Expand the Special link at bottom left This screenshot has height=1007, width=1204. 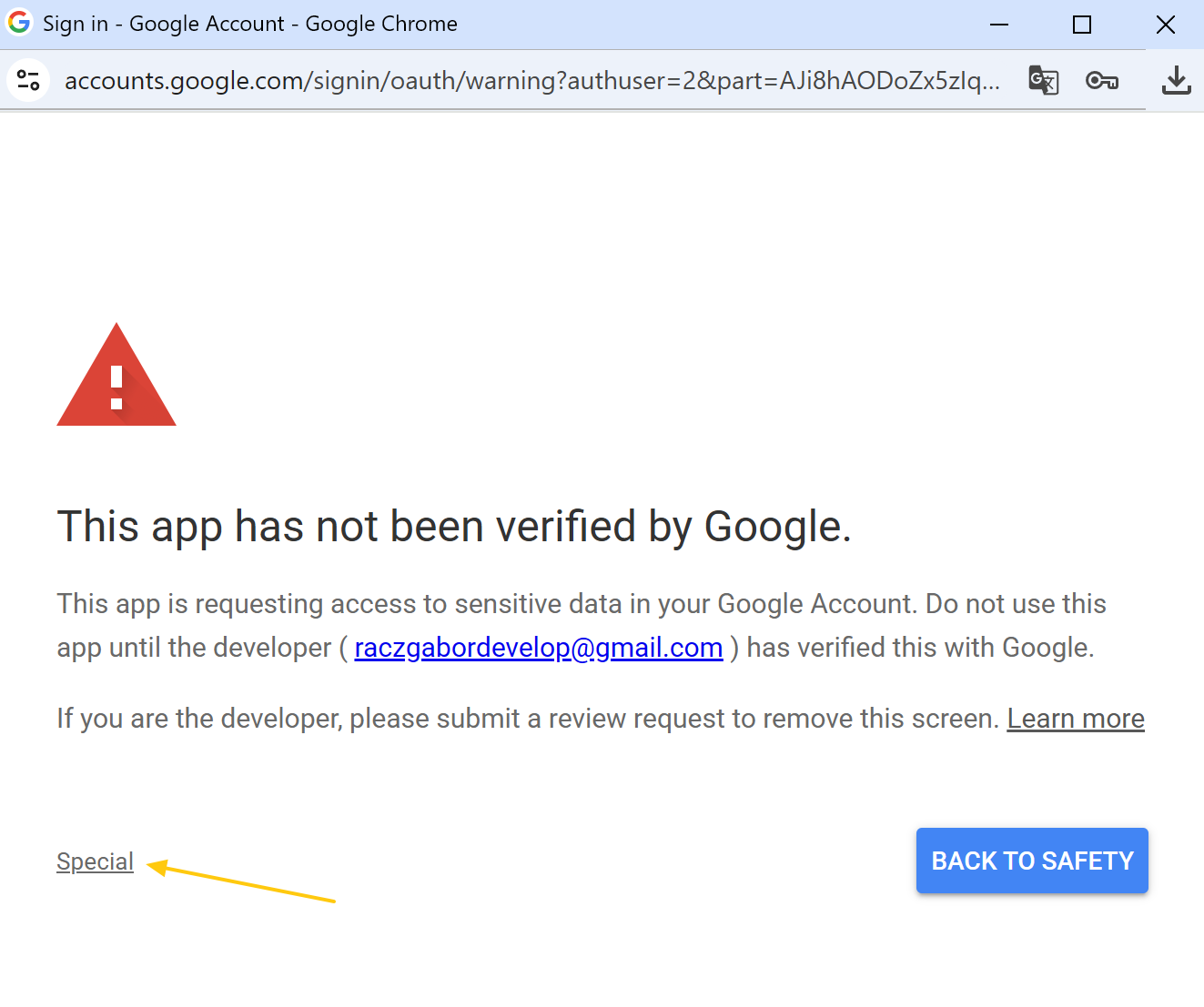click(x=95, y=861)
